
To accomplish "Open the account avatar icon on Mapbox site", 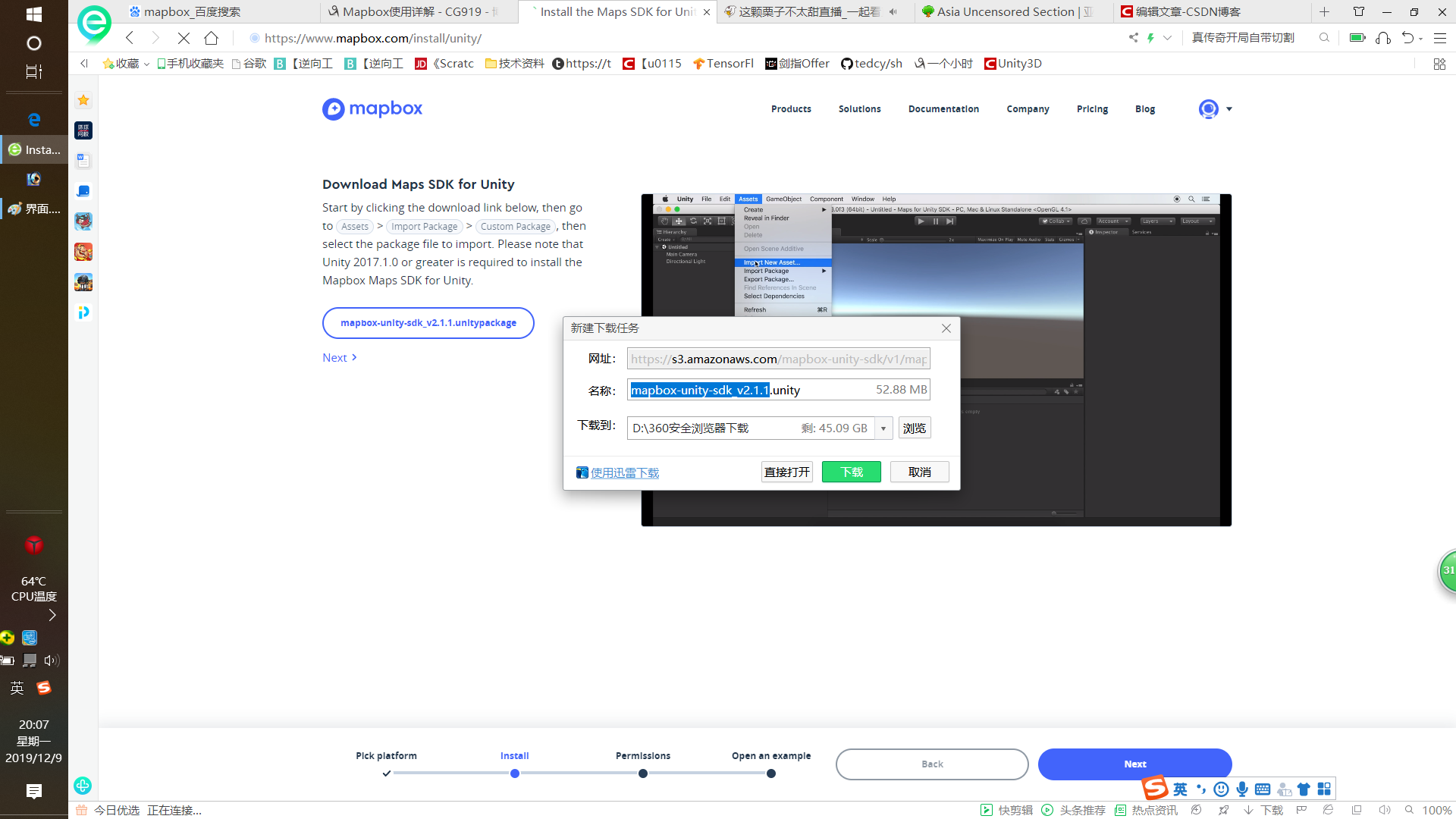I will coord(1207,109).
